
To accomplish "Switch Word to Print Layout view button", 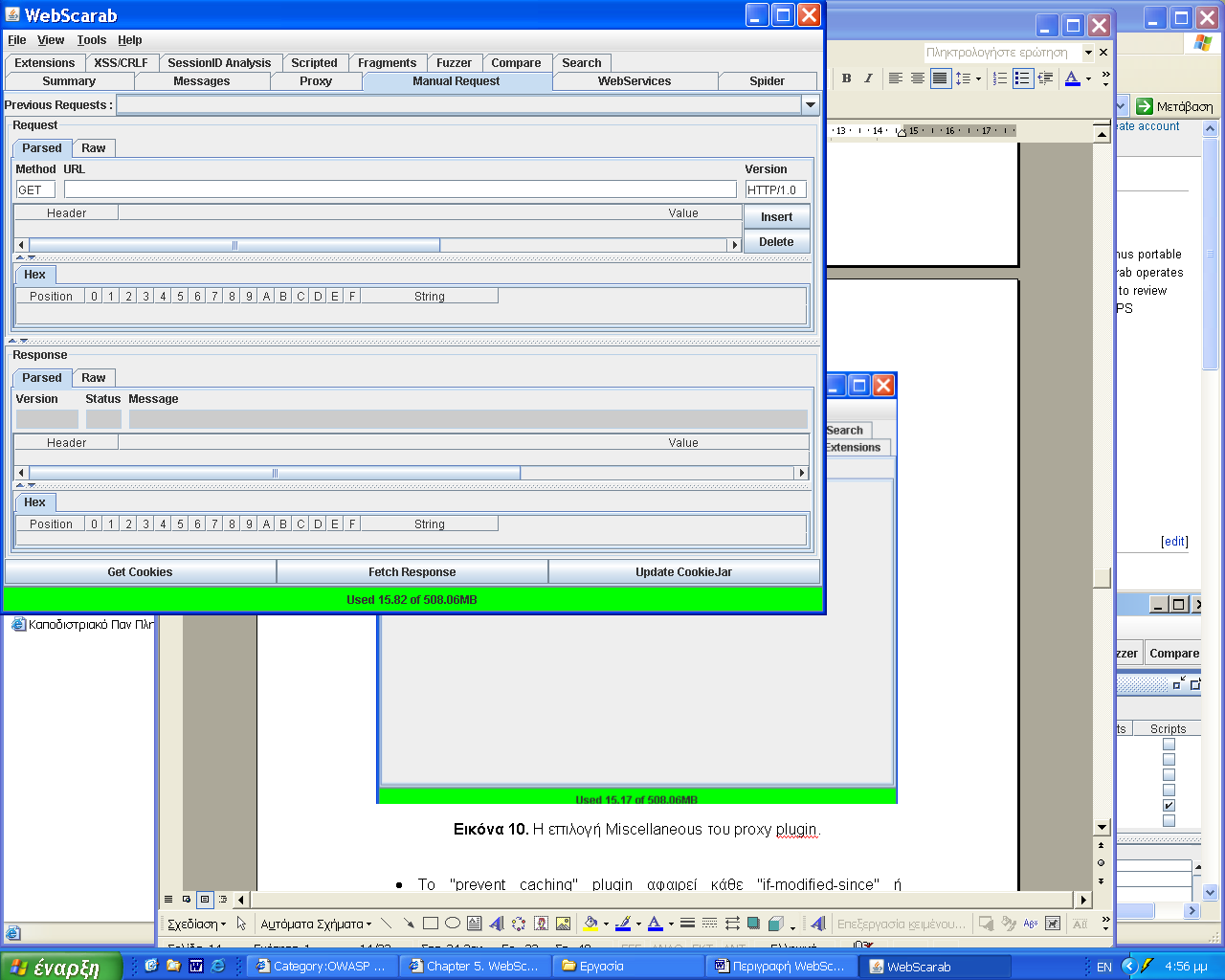I will tap(205, 900).
